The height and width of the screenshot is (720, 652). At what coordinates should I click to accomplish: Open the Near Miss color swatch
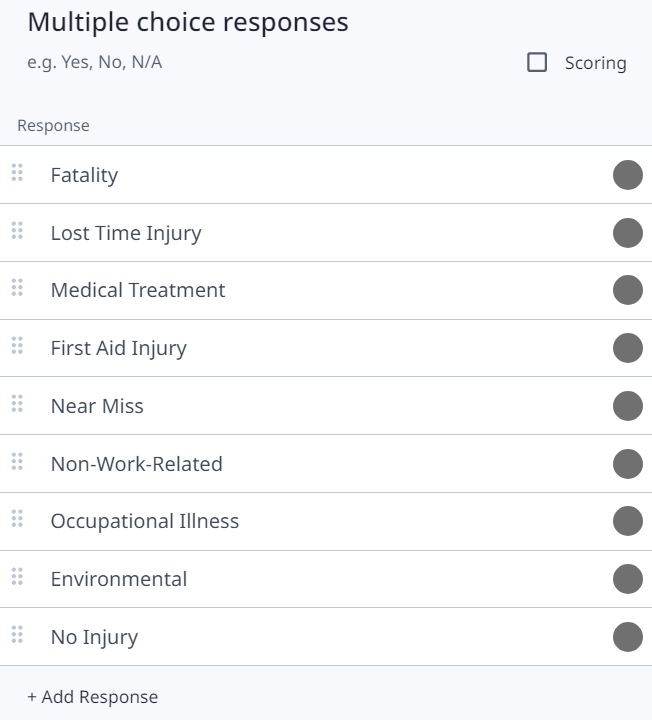(627, 406)
